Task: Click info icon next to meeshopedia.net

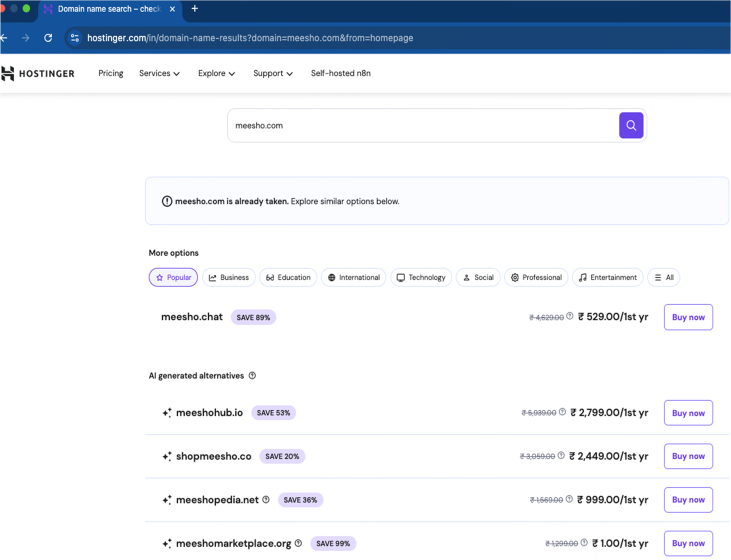Action: pos(266,499)
